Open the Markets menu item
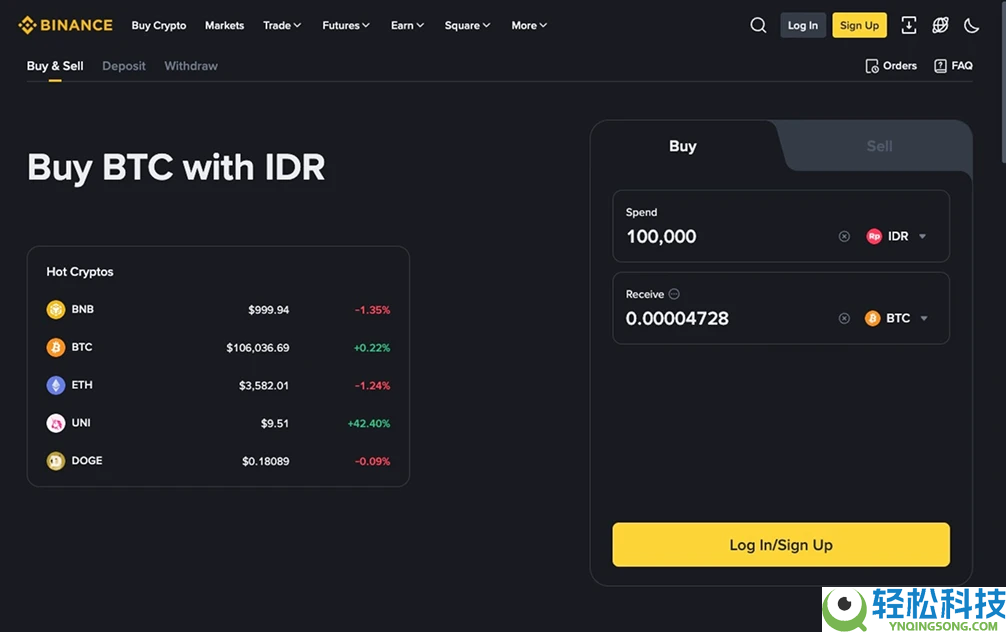1006x632 pixels. pos(224,25)
